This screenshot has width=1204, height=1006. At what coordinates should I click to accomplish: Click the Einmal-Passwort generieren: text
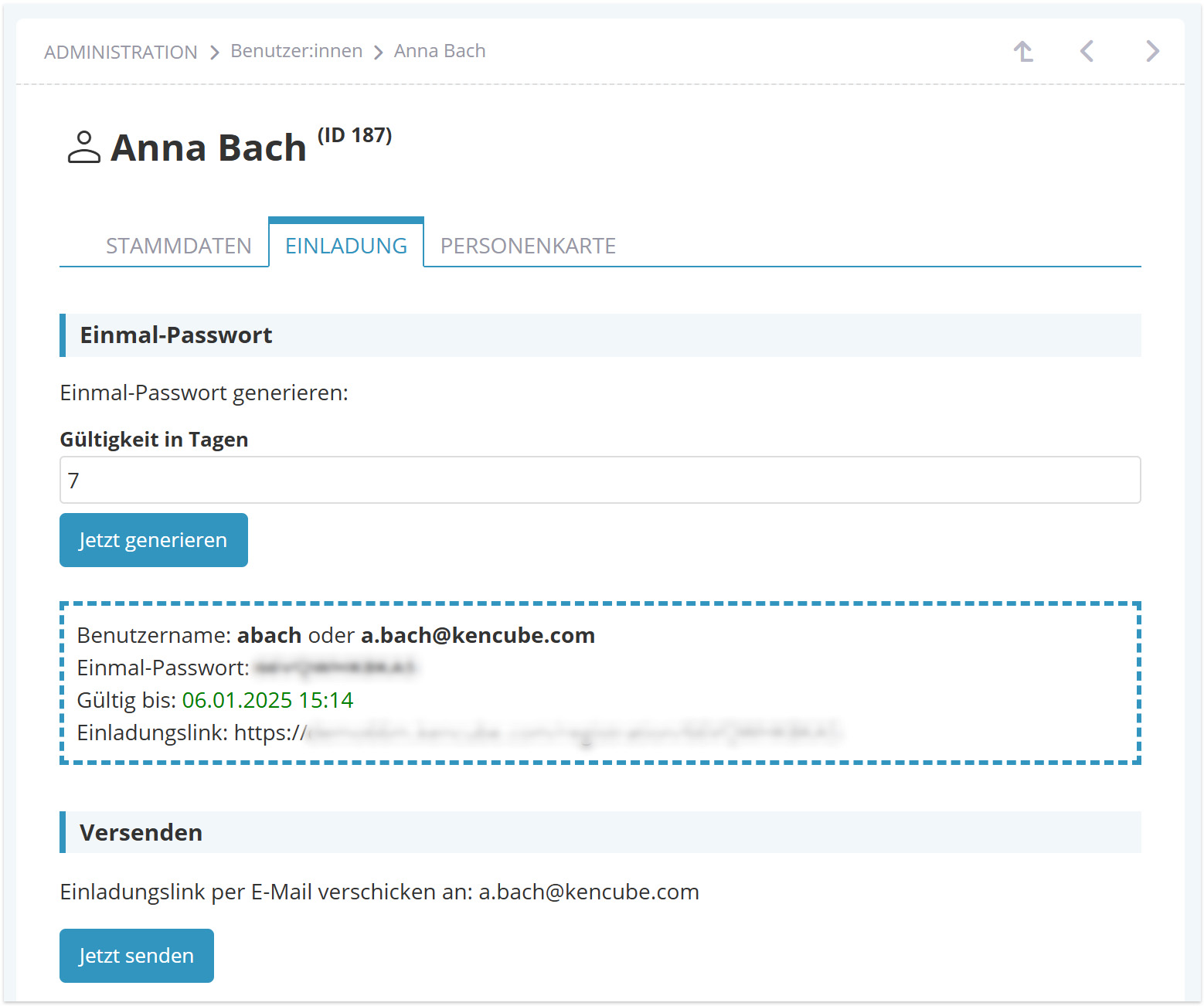[x=204, y=393]
